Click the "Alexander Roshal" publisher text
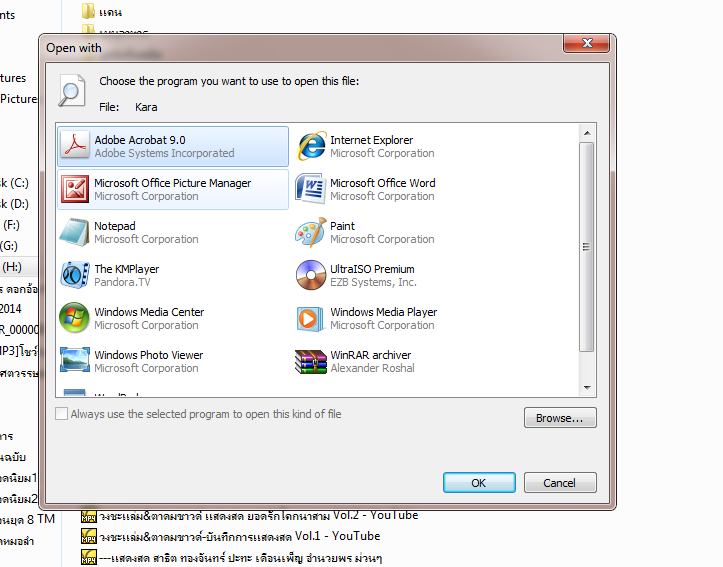The width and height of the screenshot is (723, 567). 373,368
